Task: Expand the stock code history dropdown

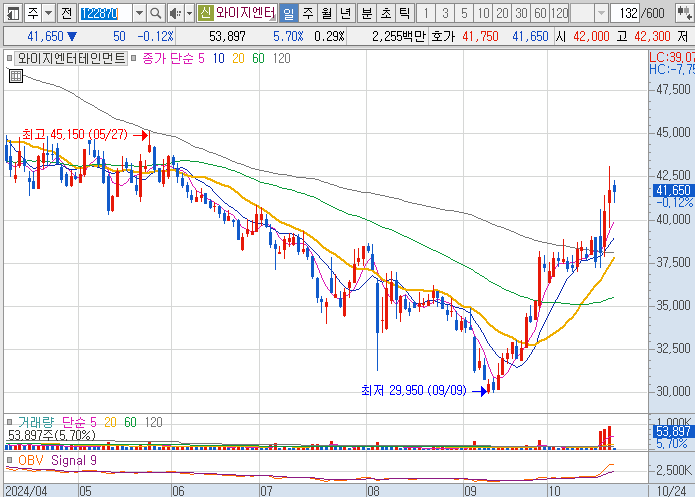Action: coord(139,13)
